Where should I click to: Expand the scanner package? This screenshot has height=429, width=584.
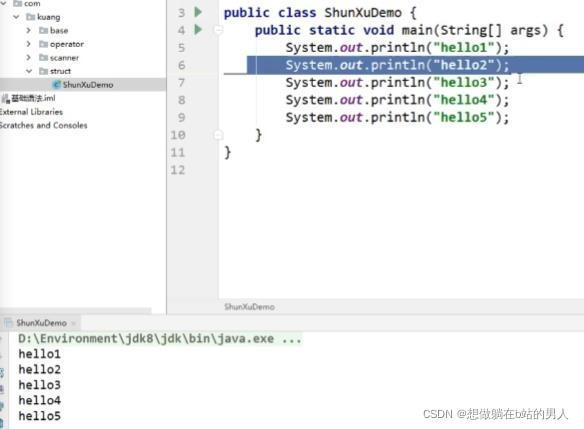[x=29, y=57]
